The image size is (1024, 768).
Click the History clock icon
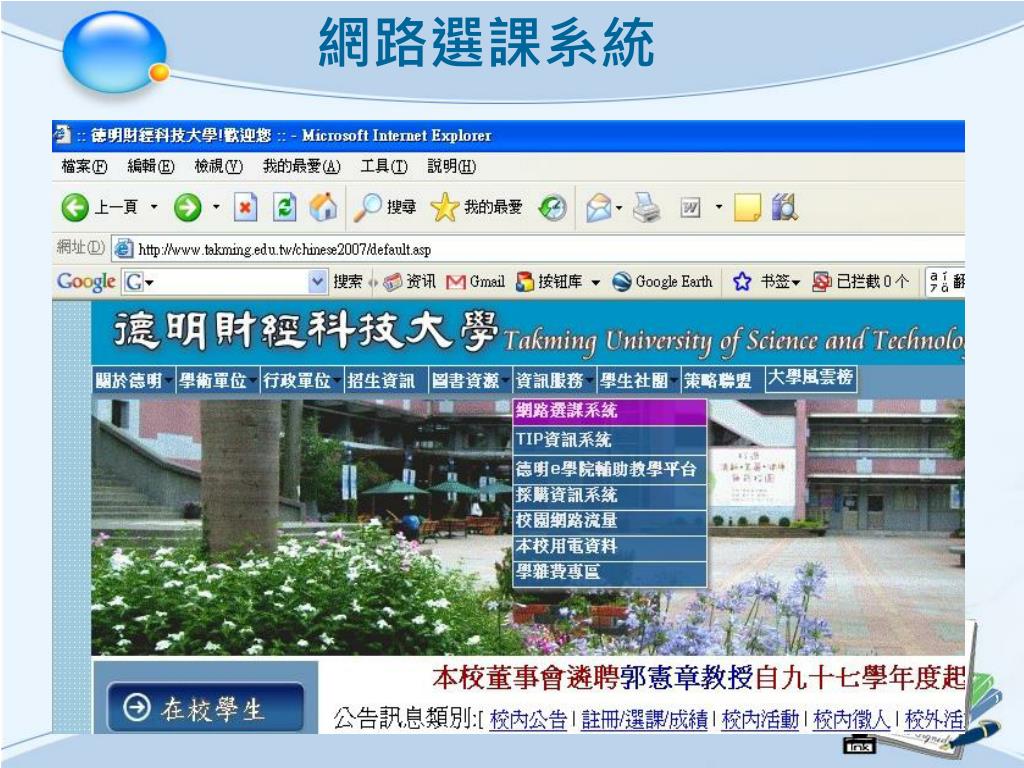coord(552,208)
